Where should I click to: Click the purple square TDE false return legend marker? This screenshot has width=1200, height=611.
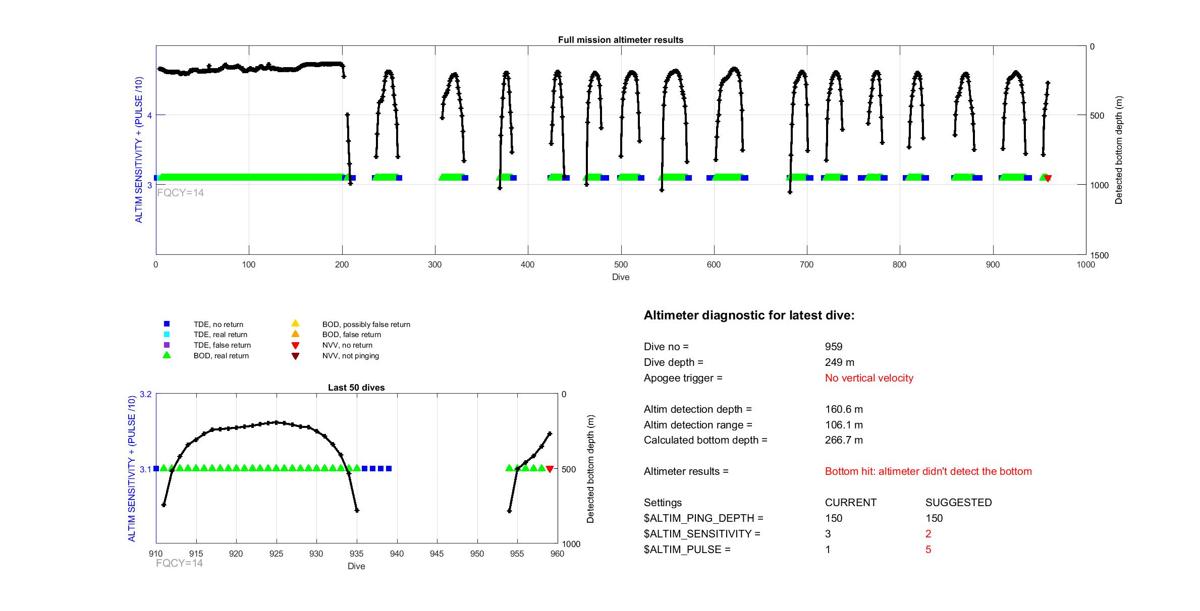pos(167,345)
